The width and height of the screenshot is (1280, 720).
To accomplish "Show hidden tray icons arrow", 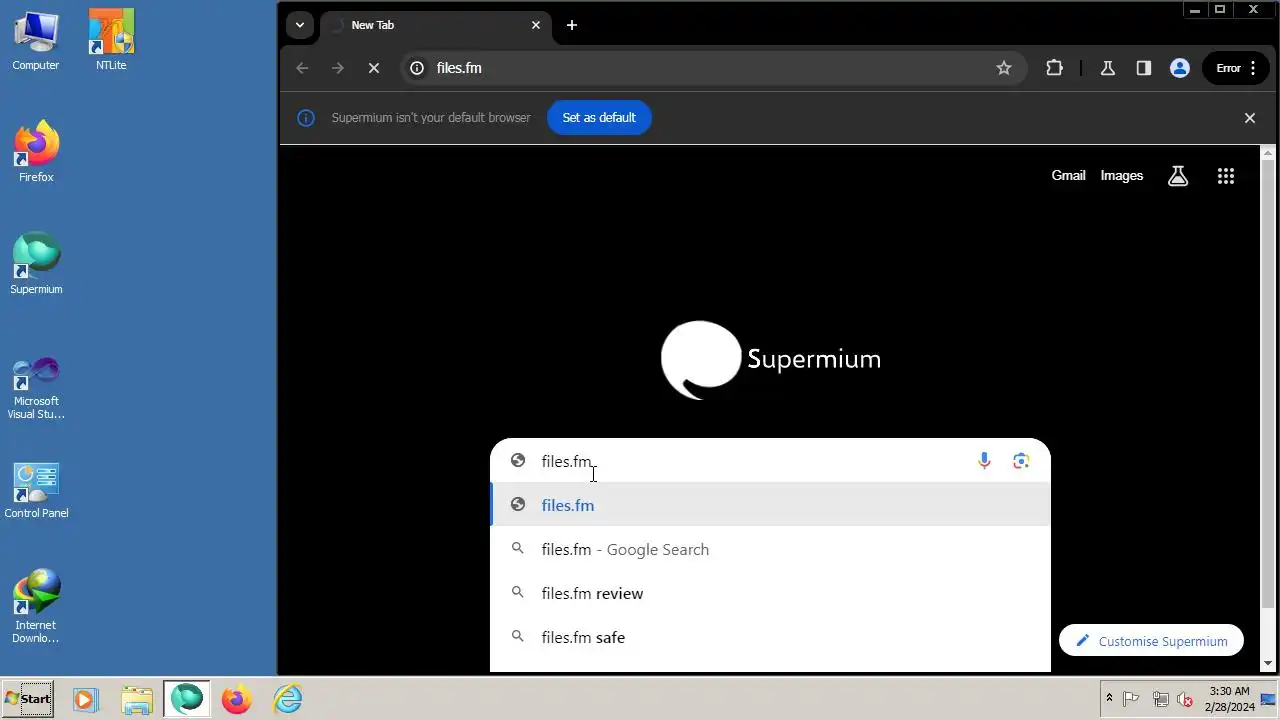I will tap(1109, 699).
